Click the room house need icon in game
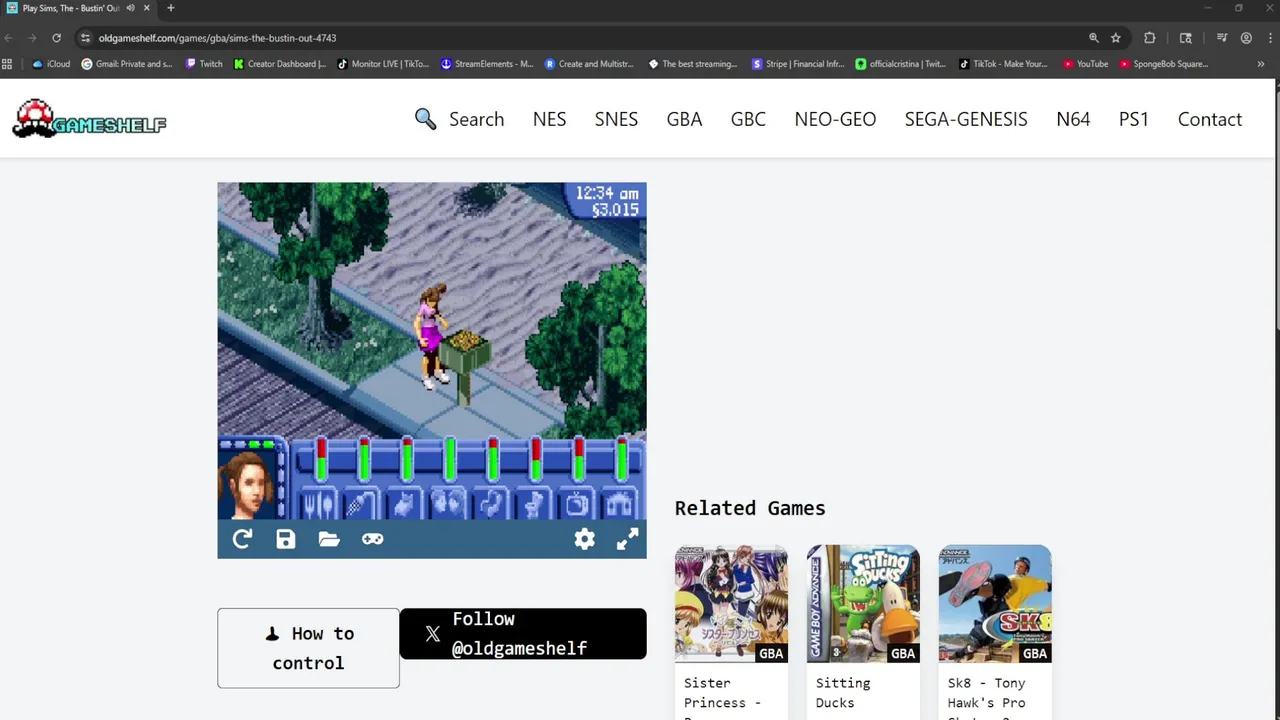The image size is (1280, 720). (621, 505)
